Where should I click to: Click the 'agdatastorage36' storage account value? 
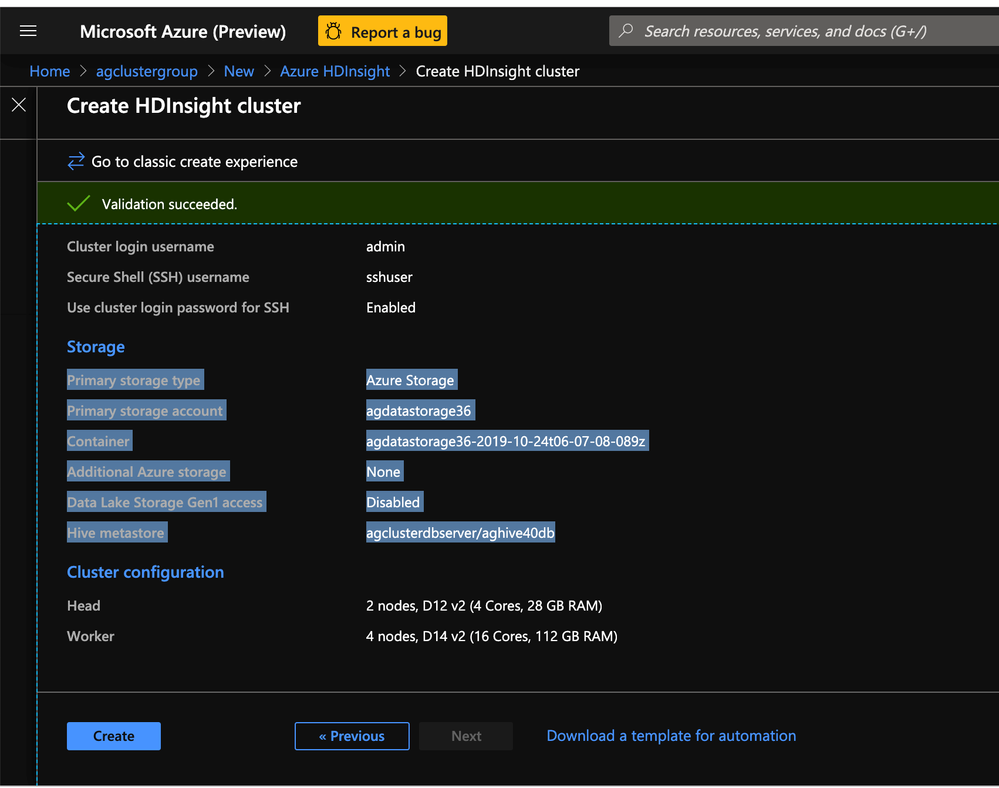pos(420,410)
